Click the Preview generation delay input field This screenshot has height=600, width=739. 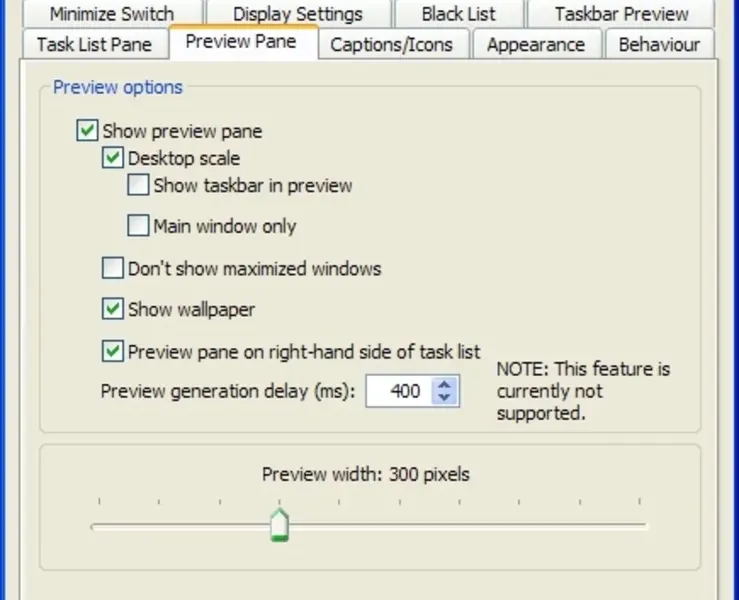[398, 391]
